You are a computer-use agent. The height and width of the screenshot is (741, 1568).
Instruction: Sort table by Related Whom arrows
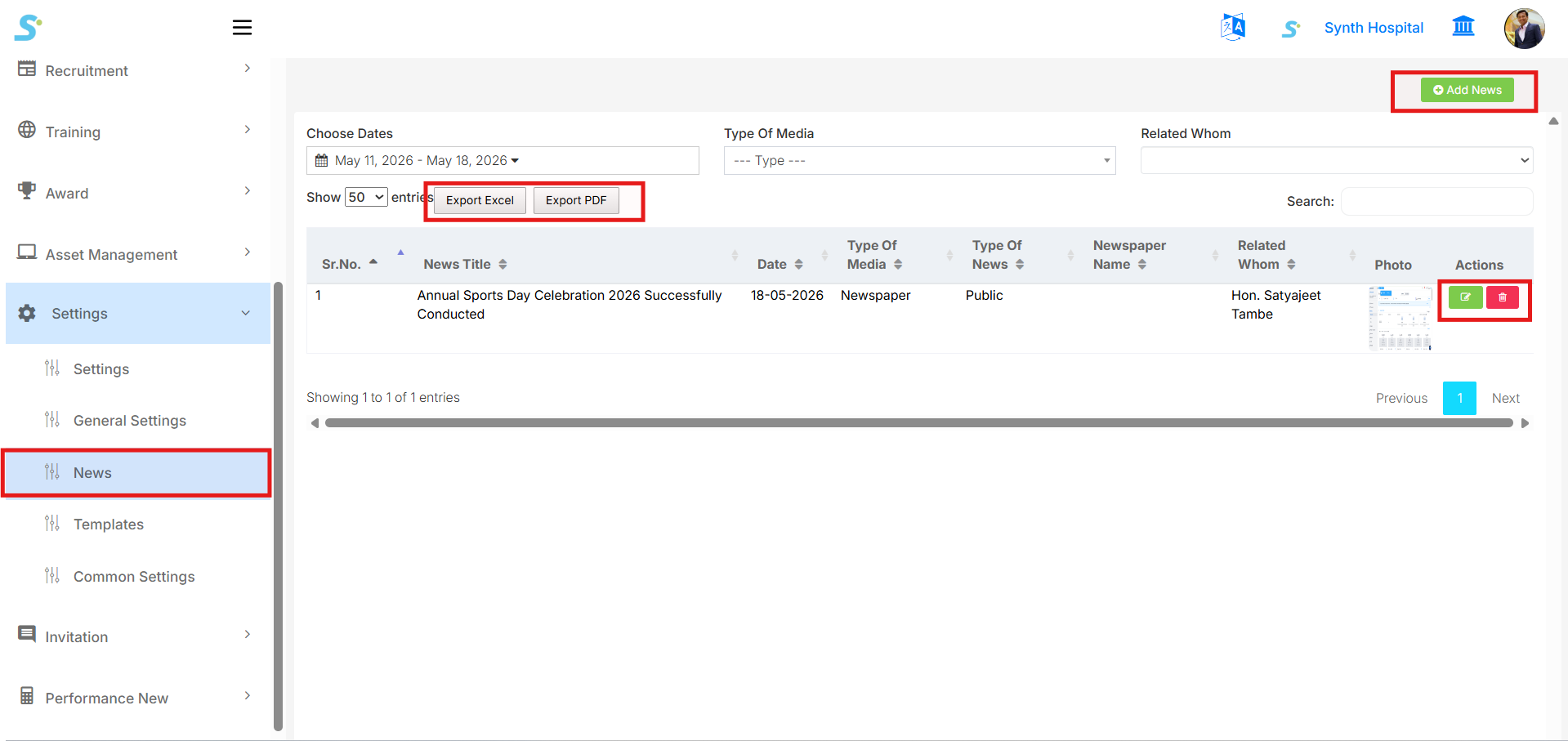1291,265
